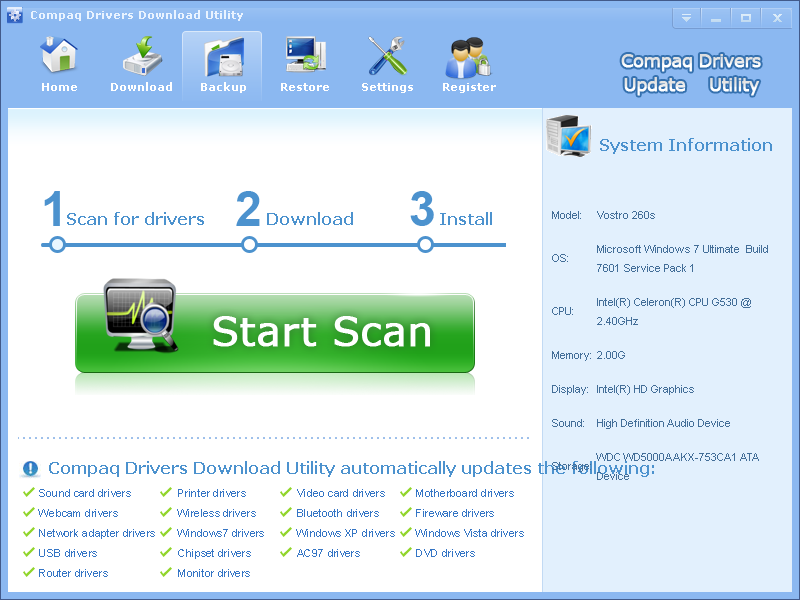Click the Register icon

pos(468,55)
